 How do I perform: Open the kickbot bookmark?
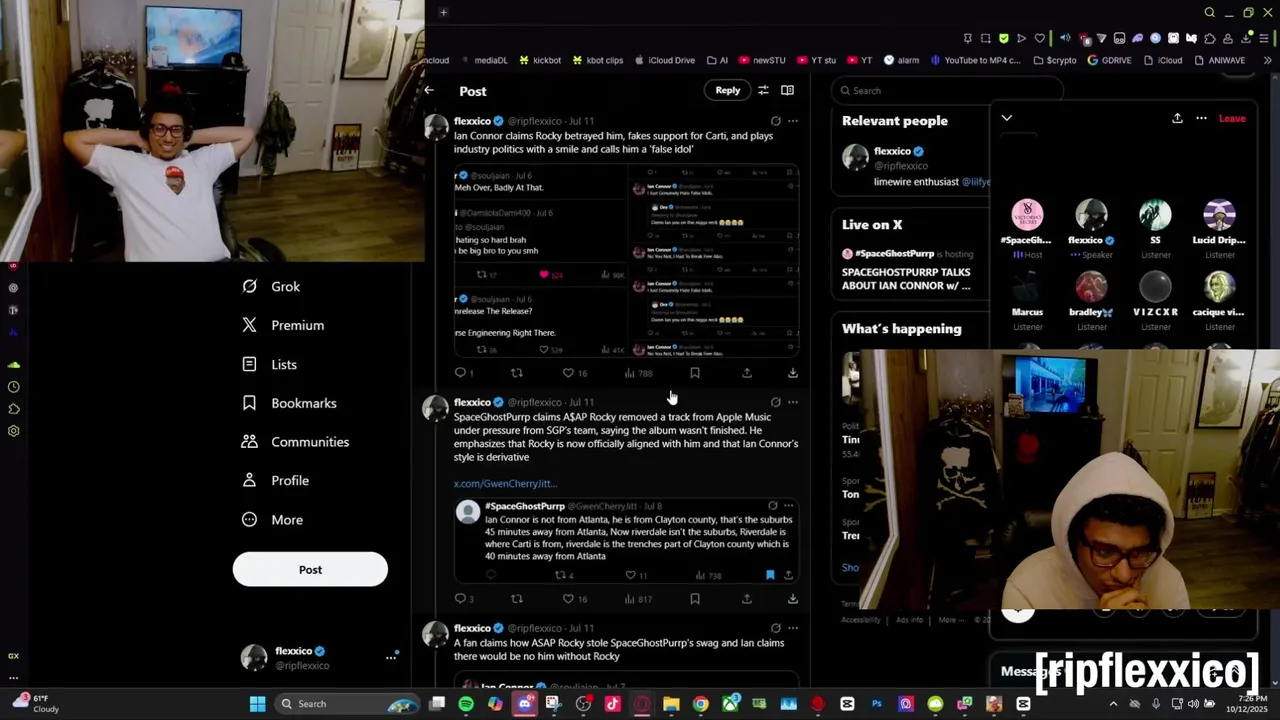pyautogui.click(x=540, y=60)
